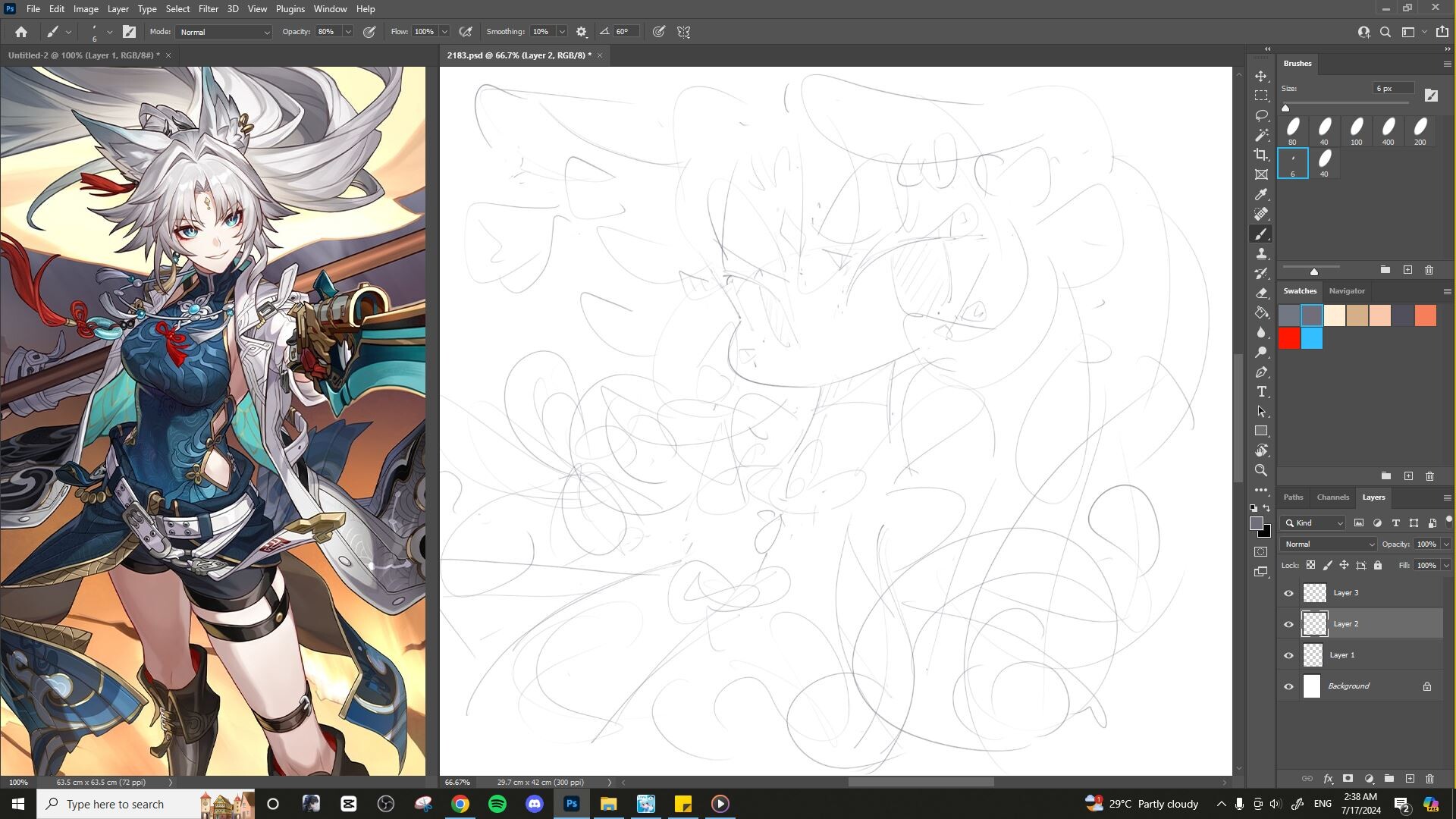Select the Eyedropper tool

pos(1261,195)
